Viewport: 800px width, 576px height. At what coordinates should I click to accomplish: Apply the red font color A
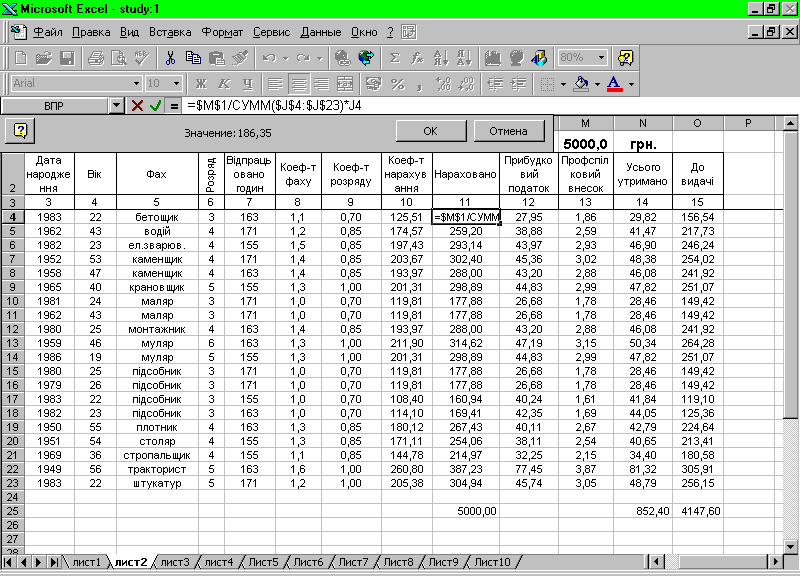point(615,84)
